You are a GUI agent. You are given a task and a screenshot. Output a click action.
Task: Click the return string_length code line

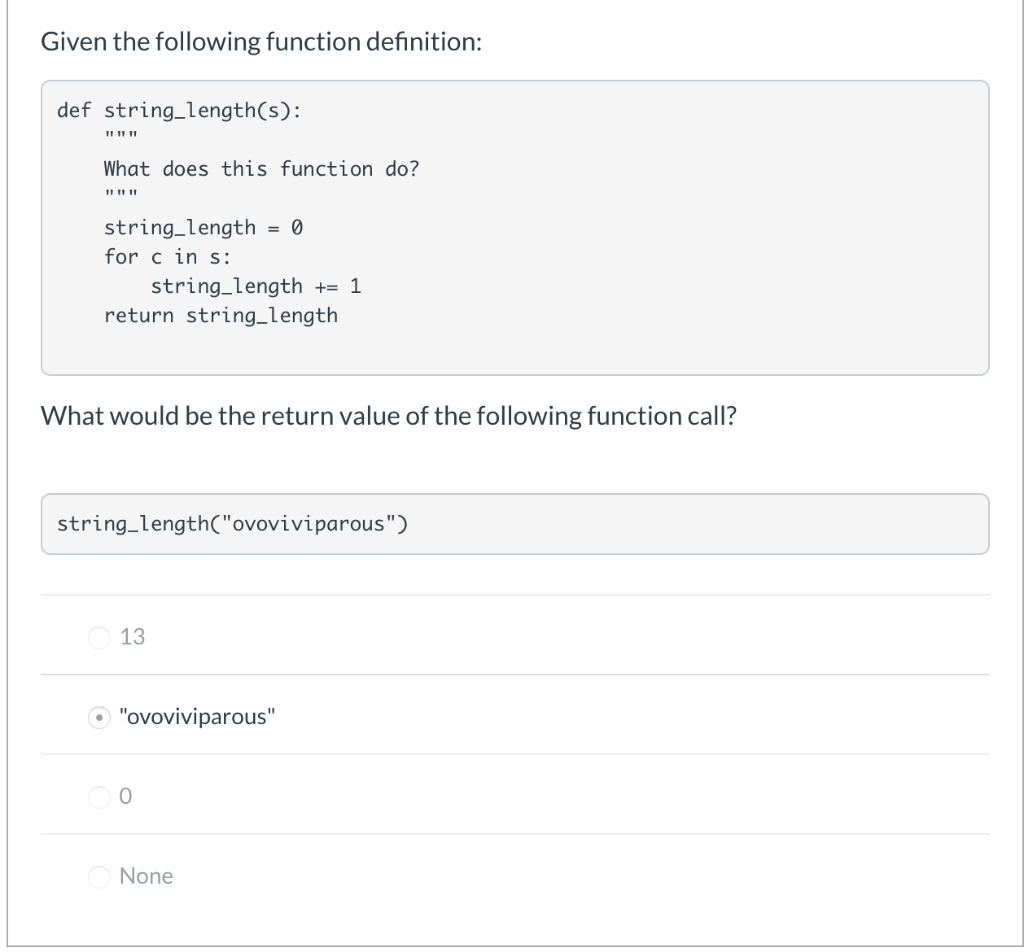220,315
